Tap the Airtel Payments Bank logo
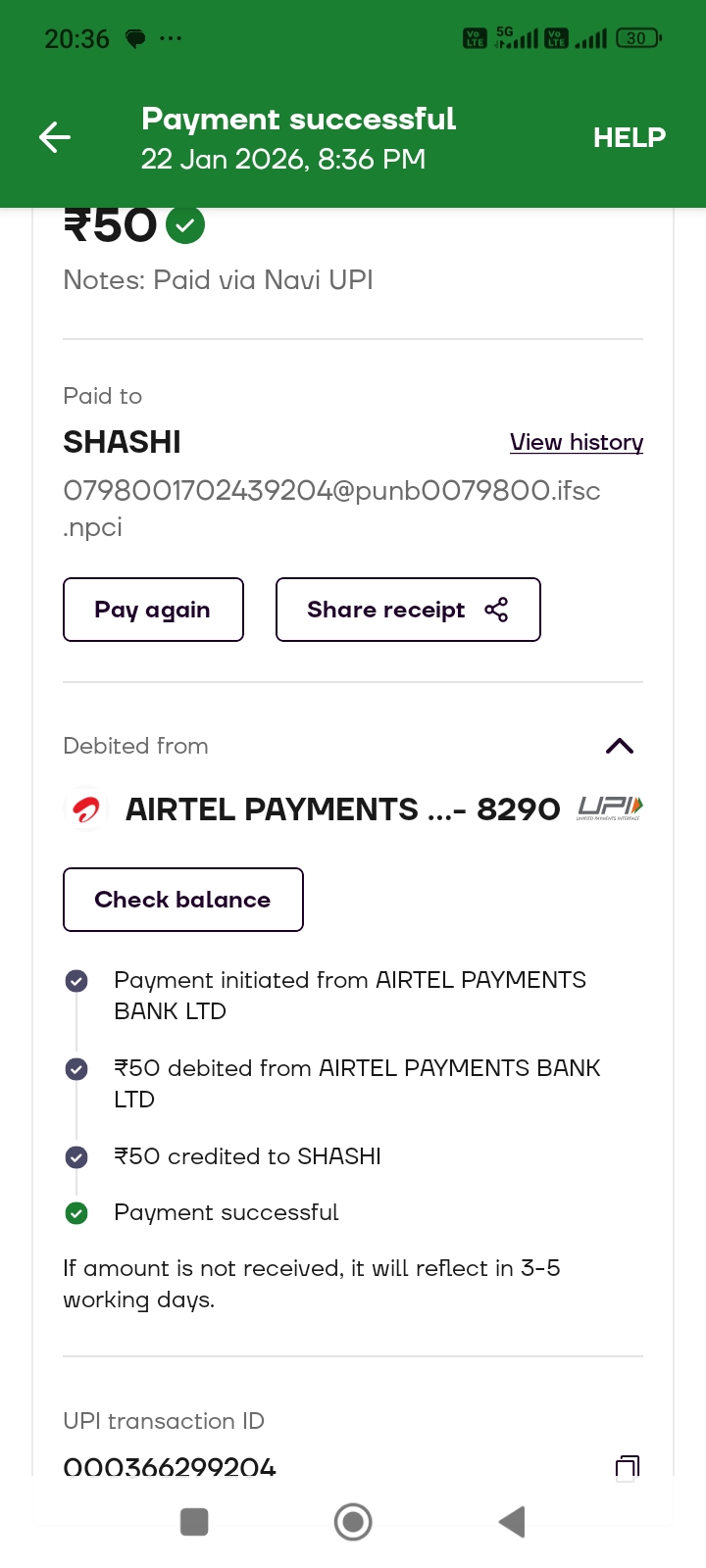Viewport: 706px width, 1568px height. pyautogui.click(x=86, y=809)
